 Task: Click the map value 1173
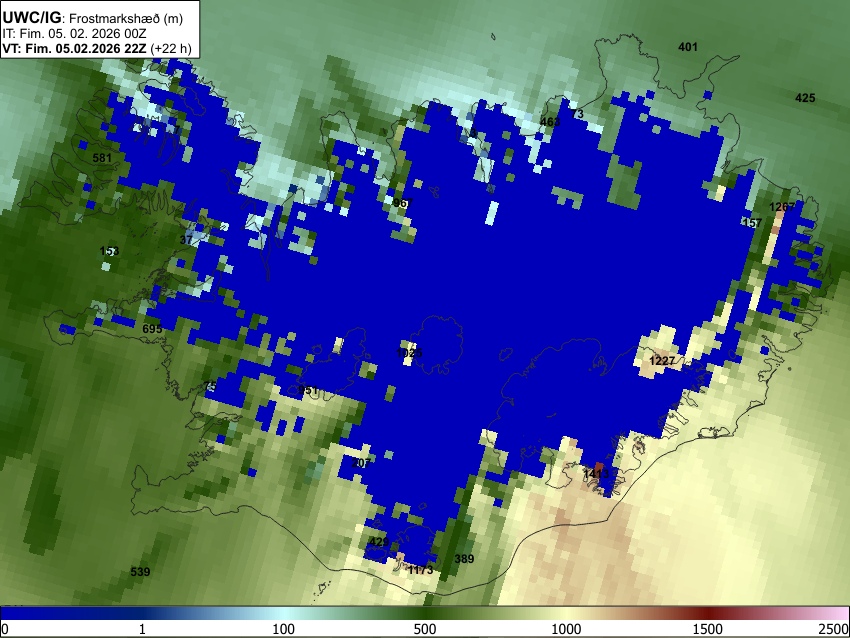[421, 570]
